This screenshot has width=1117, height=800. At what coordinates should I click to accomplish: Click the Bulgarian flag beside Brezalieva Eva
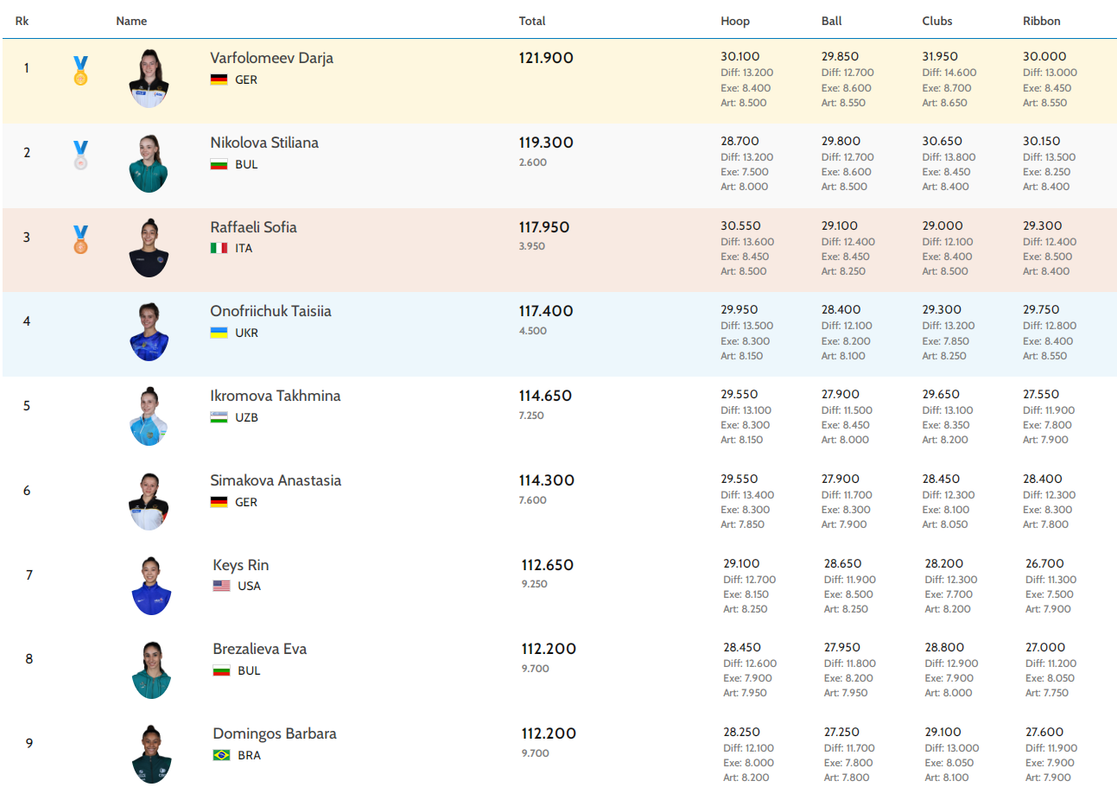(222, 670)
